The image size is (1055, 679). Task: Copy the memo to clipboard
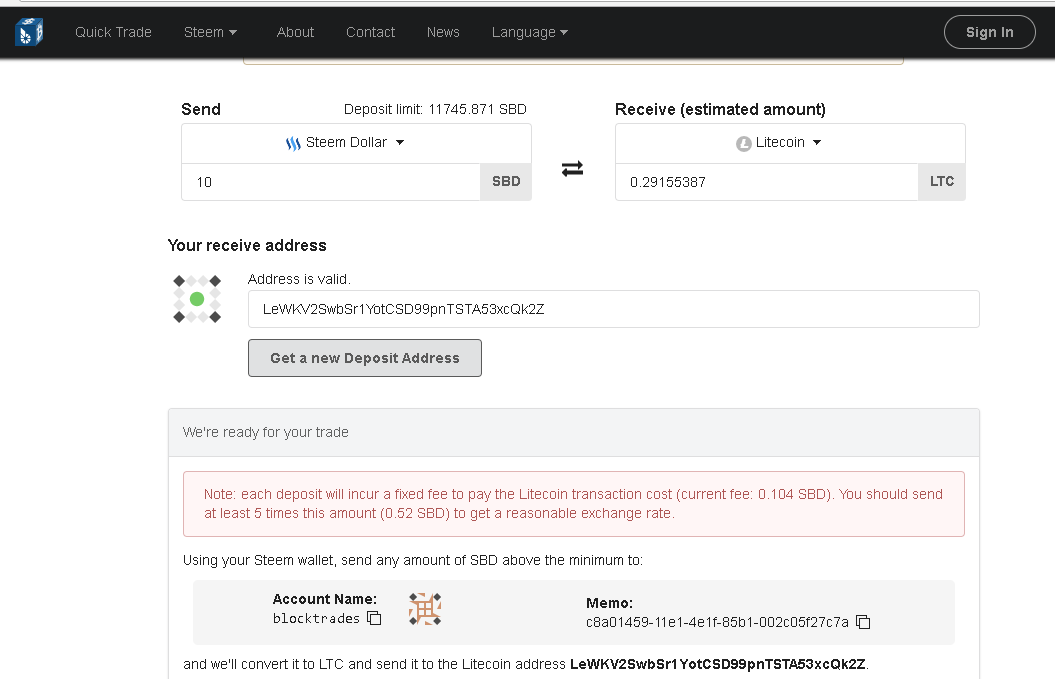coord(863,622)
